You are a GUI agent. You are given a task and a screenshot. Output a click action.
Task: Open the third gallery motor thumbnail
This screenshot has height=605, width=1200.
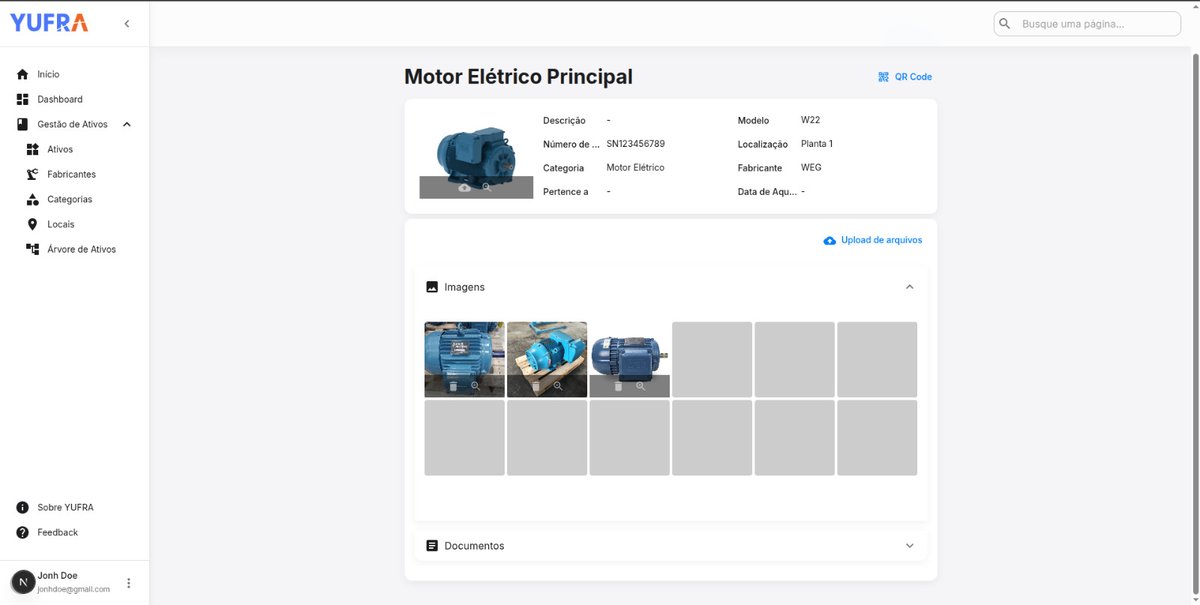tap(629, 359)
